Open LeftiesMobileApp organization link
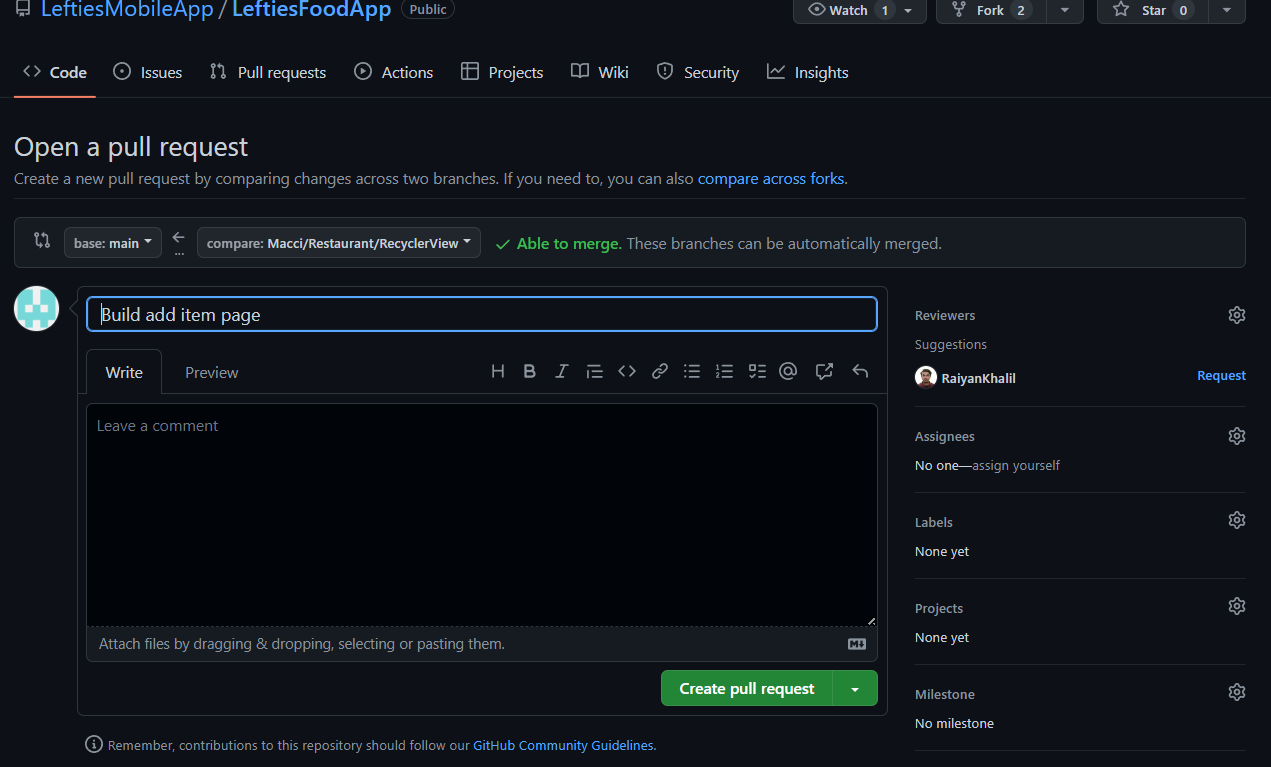 tap(127, 10)
